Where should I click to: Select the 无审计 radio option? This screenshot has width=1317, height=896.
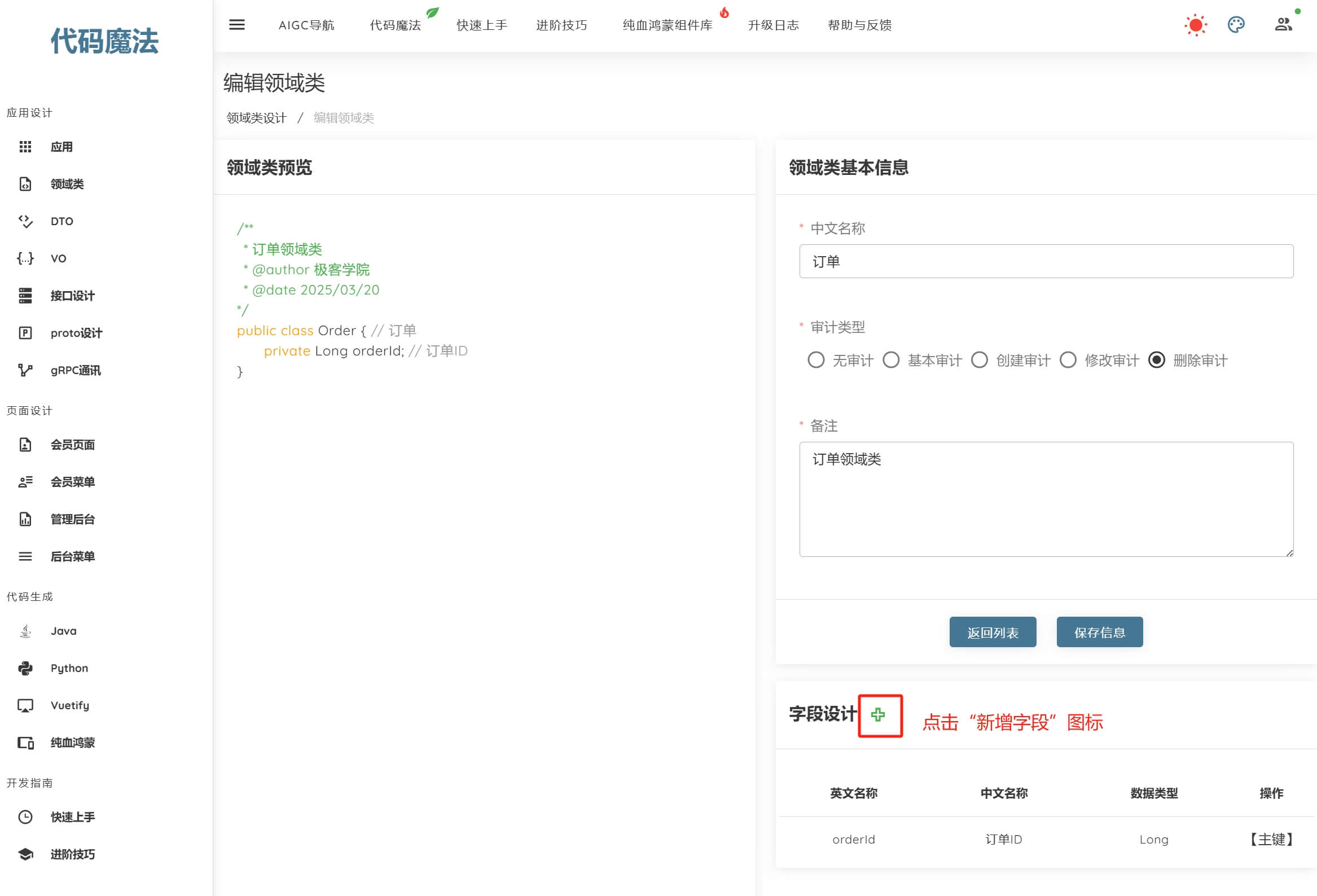coord(816,360)
